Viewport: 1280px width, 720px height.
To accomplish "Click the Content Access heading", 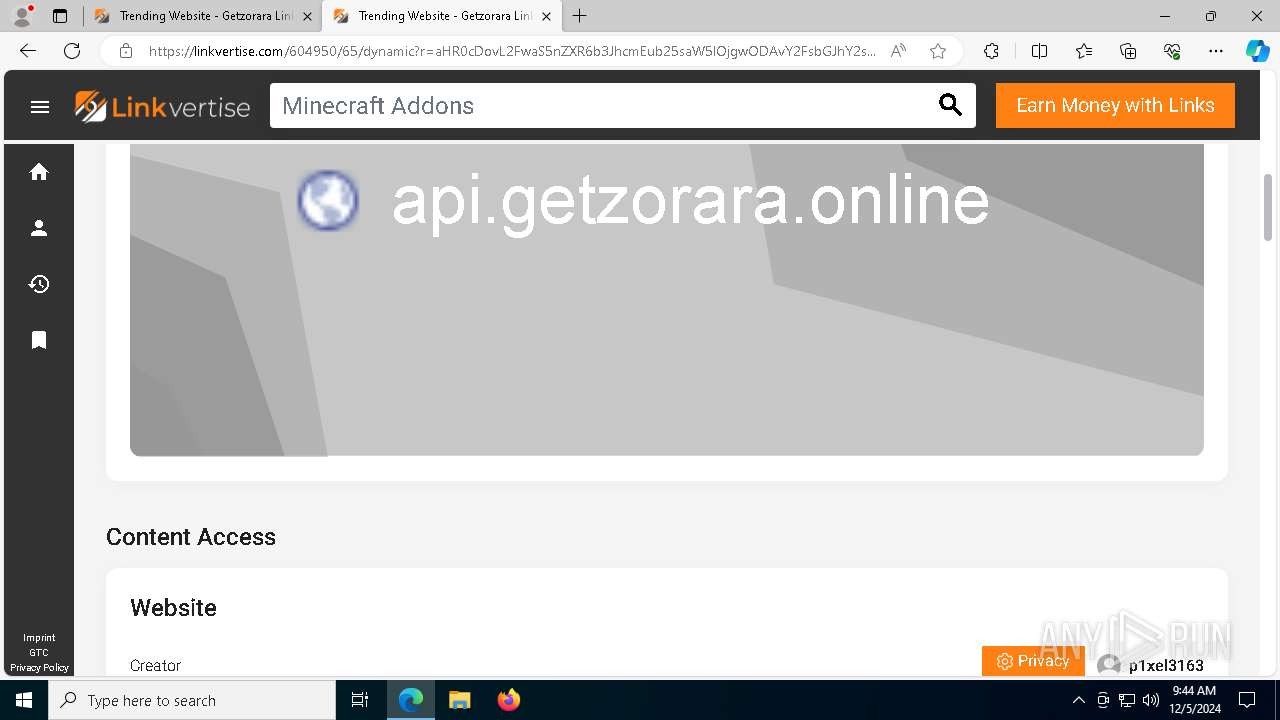I will (x=191, y=537).
